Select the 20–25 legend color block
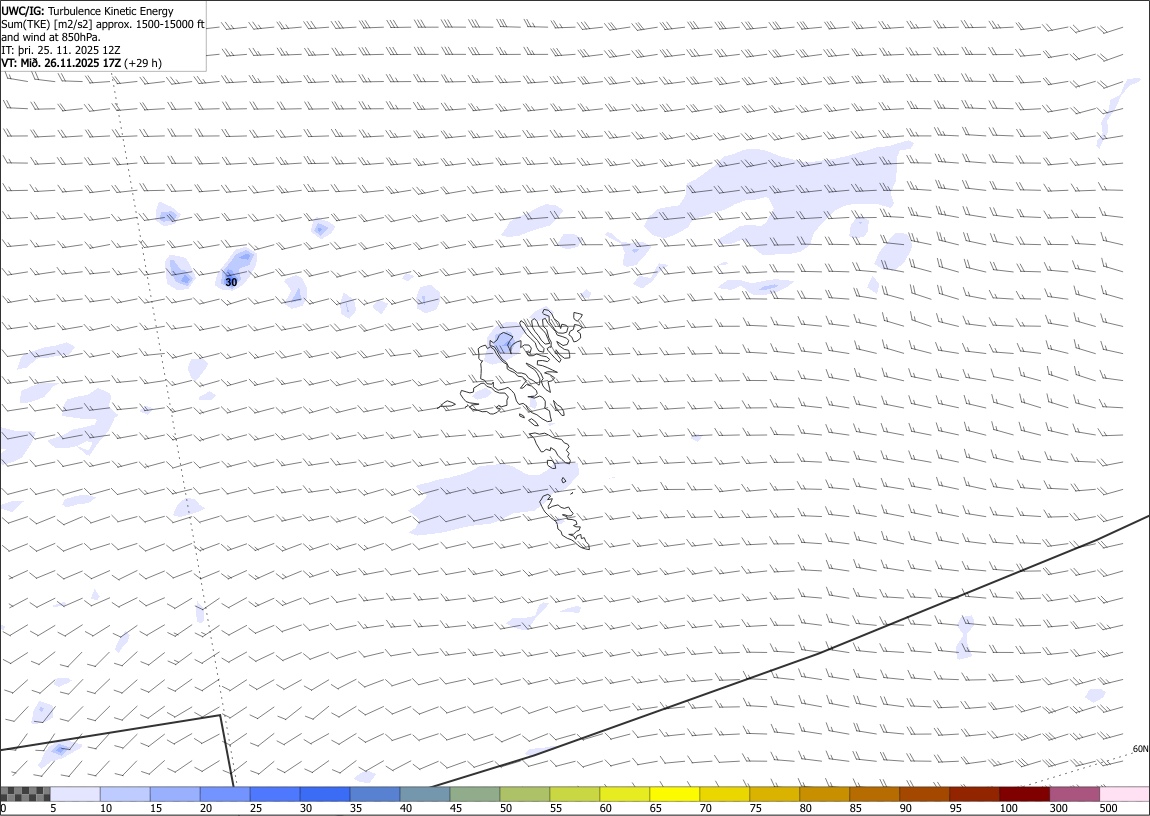1150x816 pixels. coord(225,794)
